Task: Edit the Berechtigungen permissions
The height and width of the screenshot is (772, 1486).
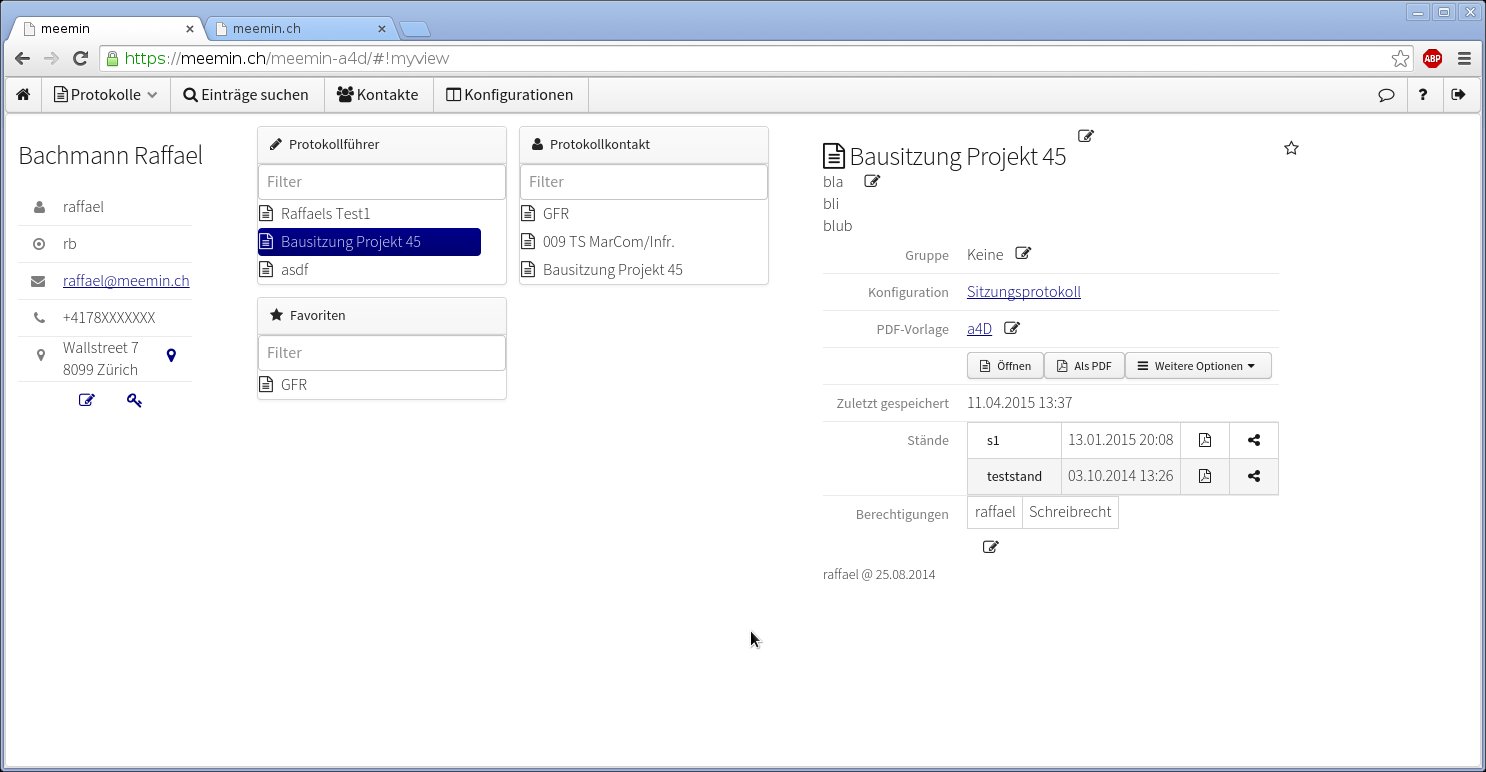Action: tap(990, 547)
